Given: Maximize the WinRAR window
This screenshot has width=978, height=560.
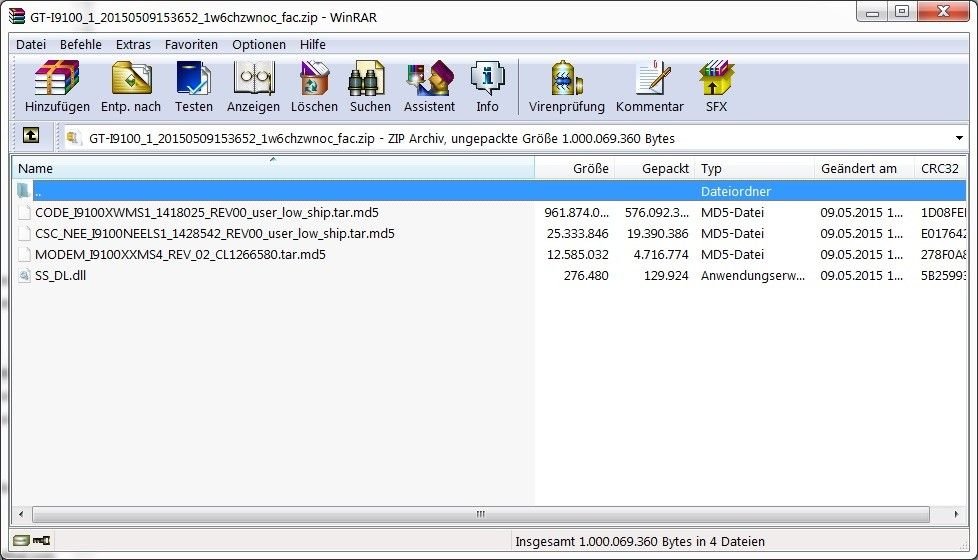Looking at the screenshot, I should 901,12.
